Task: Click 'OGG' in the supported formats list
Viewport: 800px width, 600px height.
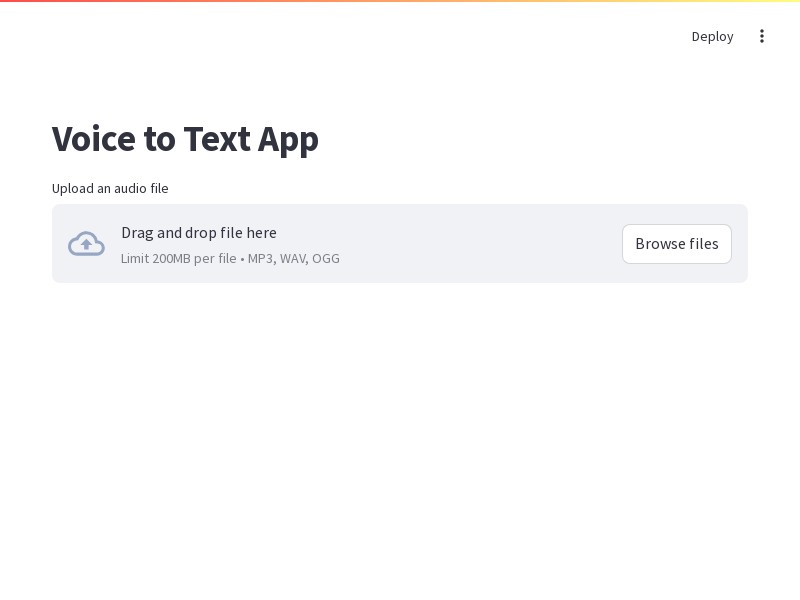Action: (x=326, y=259)
